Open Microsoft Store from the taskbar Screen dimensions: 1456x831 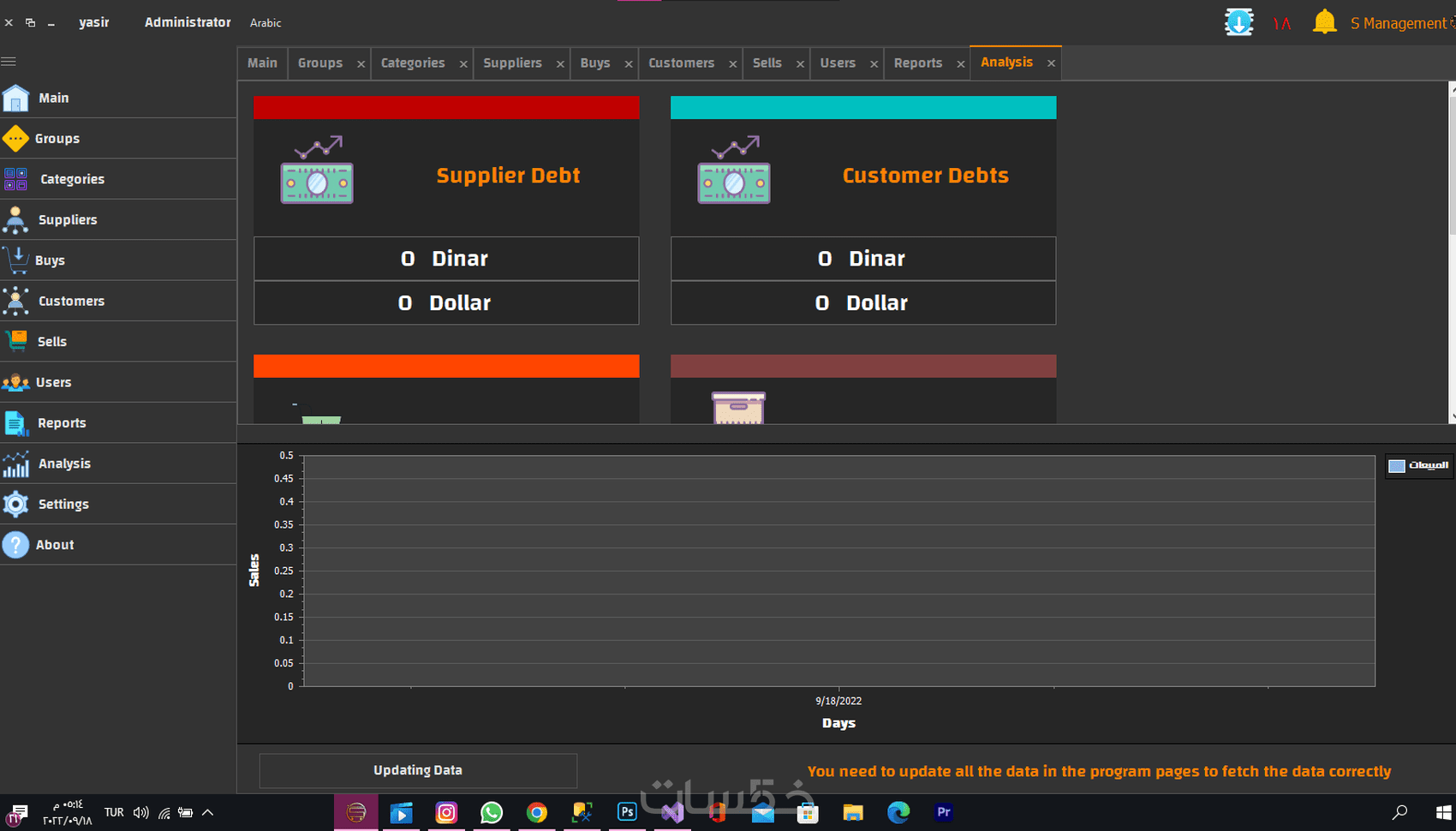click(808, 812)
